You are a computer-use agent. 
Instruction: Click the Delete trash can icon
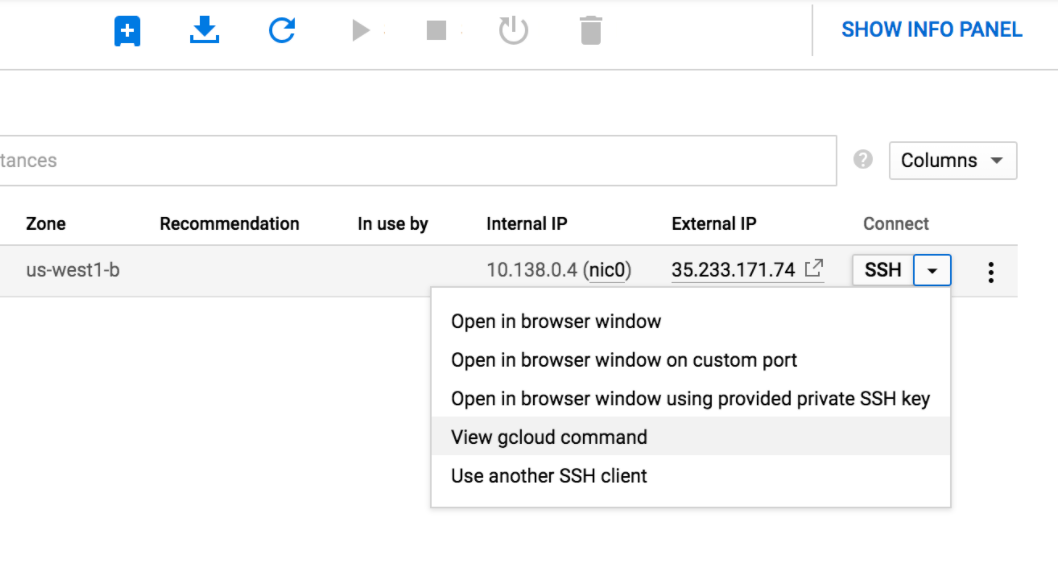click(x=591, y=31)
